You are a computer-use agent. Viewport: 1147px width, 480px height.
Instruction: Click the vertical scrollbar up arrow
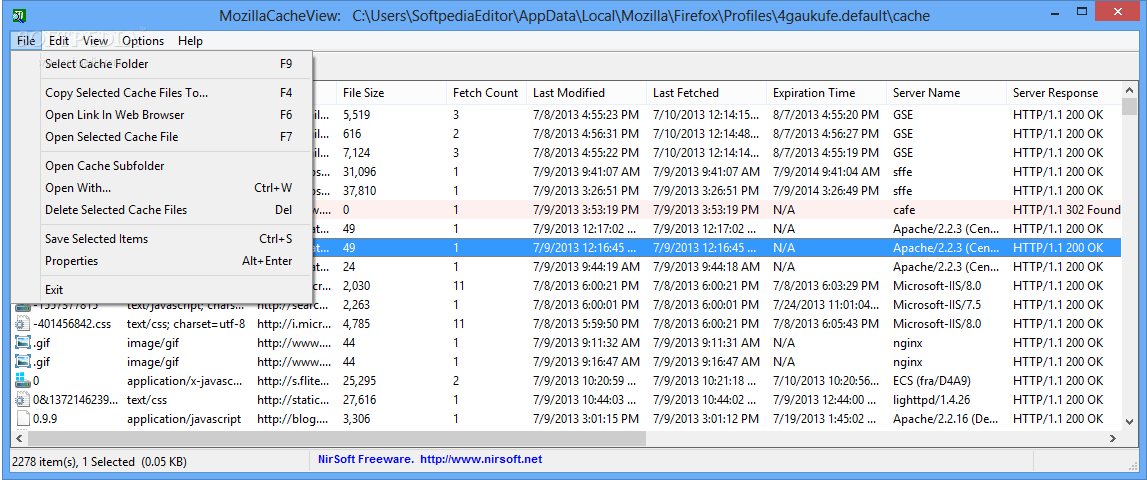(1129, 90)
